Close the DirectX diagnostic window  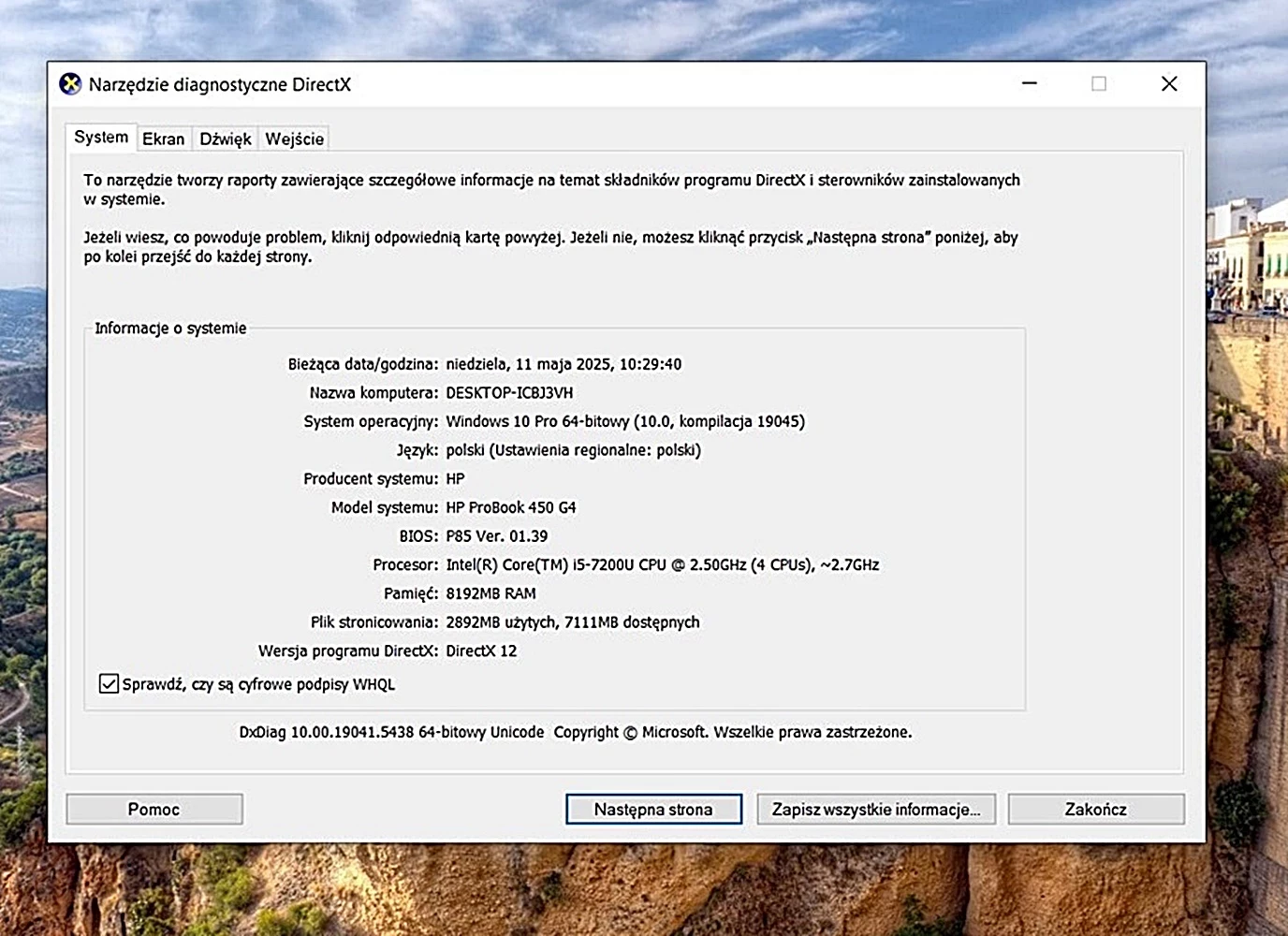coord(1169,83)
